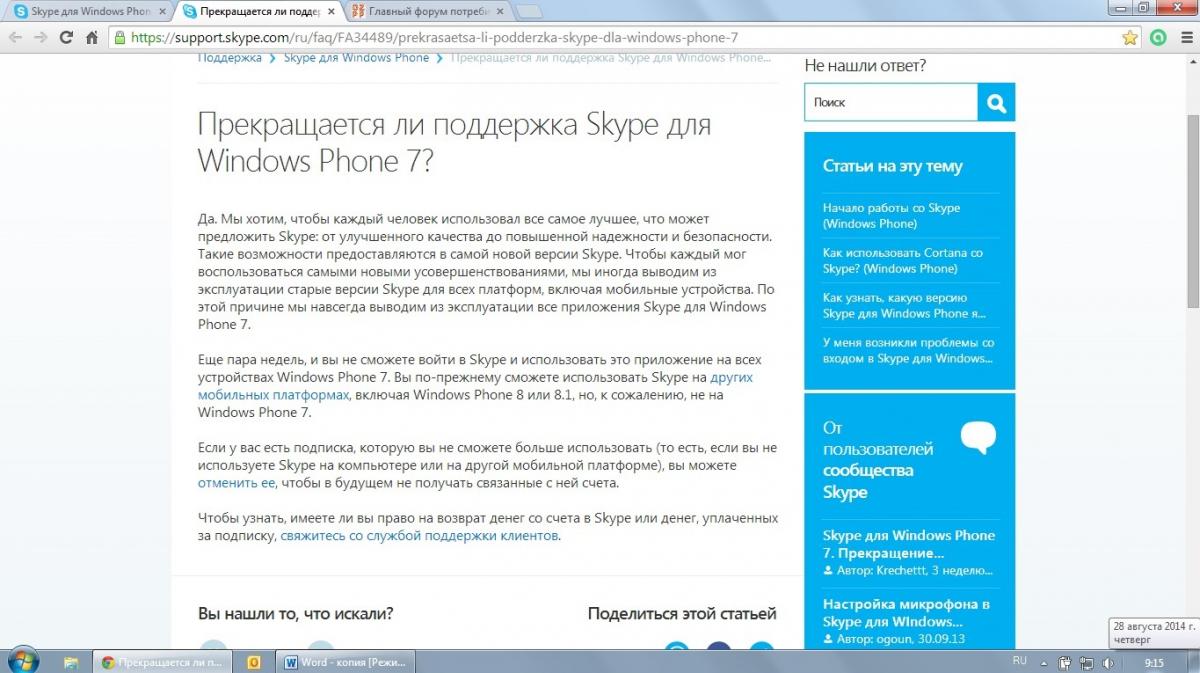Bookmark page with star icon
The height and width of the screenshot is (673, 1200).
pyautogui.click(x=1130, y=37)
